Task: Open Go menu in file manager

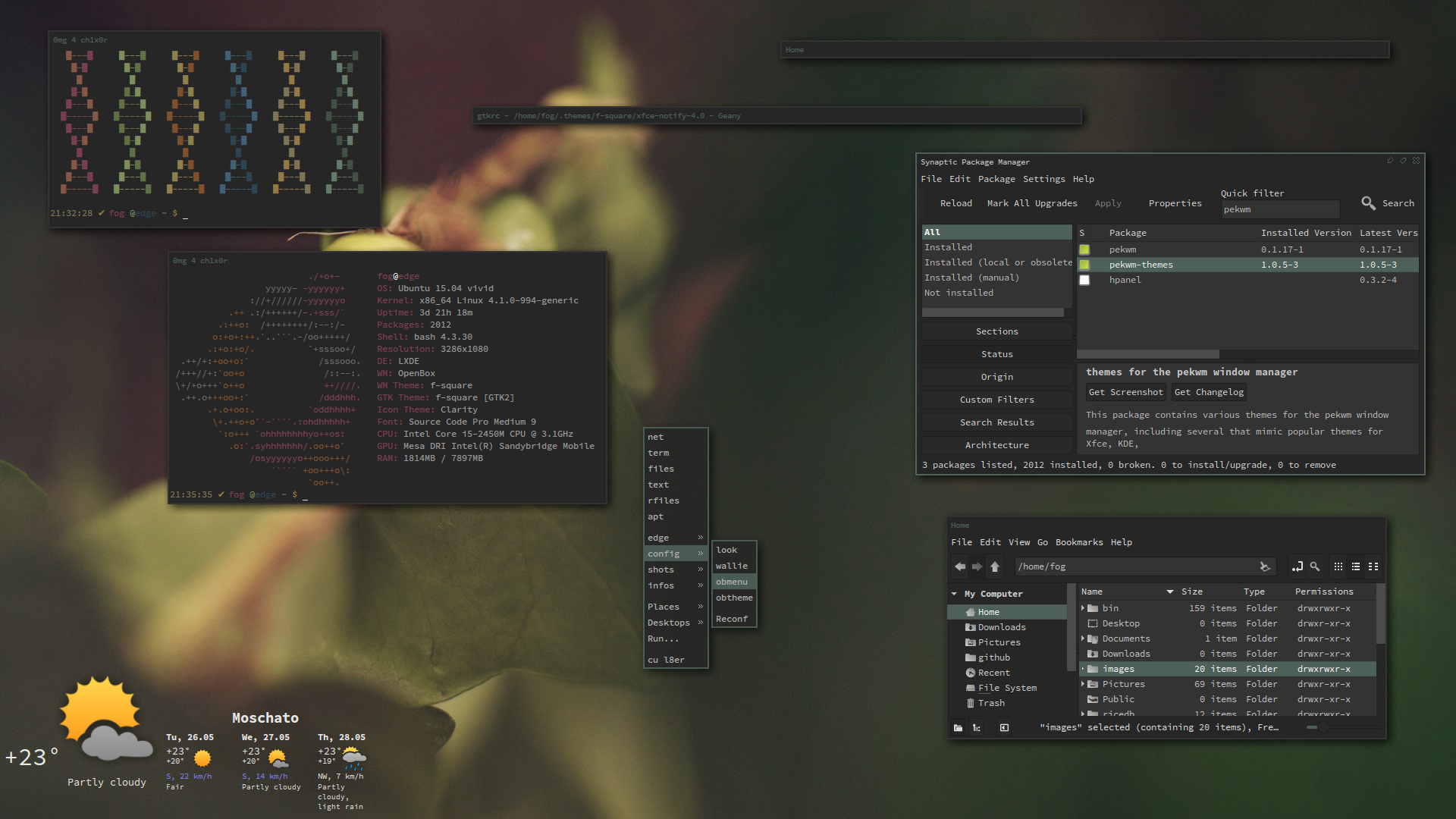Action: (x=1043, y=542)
